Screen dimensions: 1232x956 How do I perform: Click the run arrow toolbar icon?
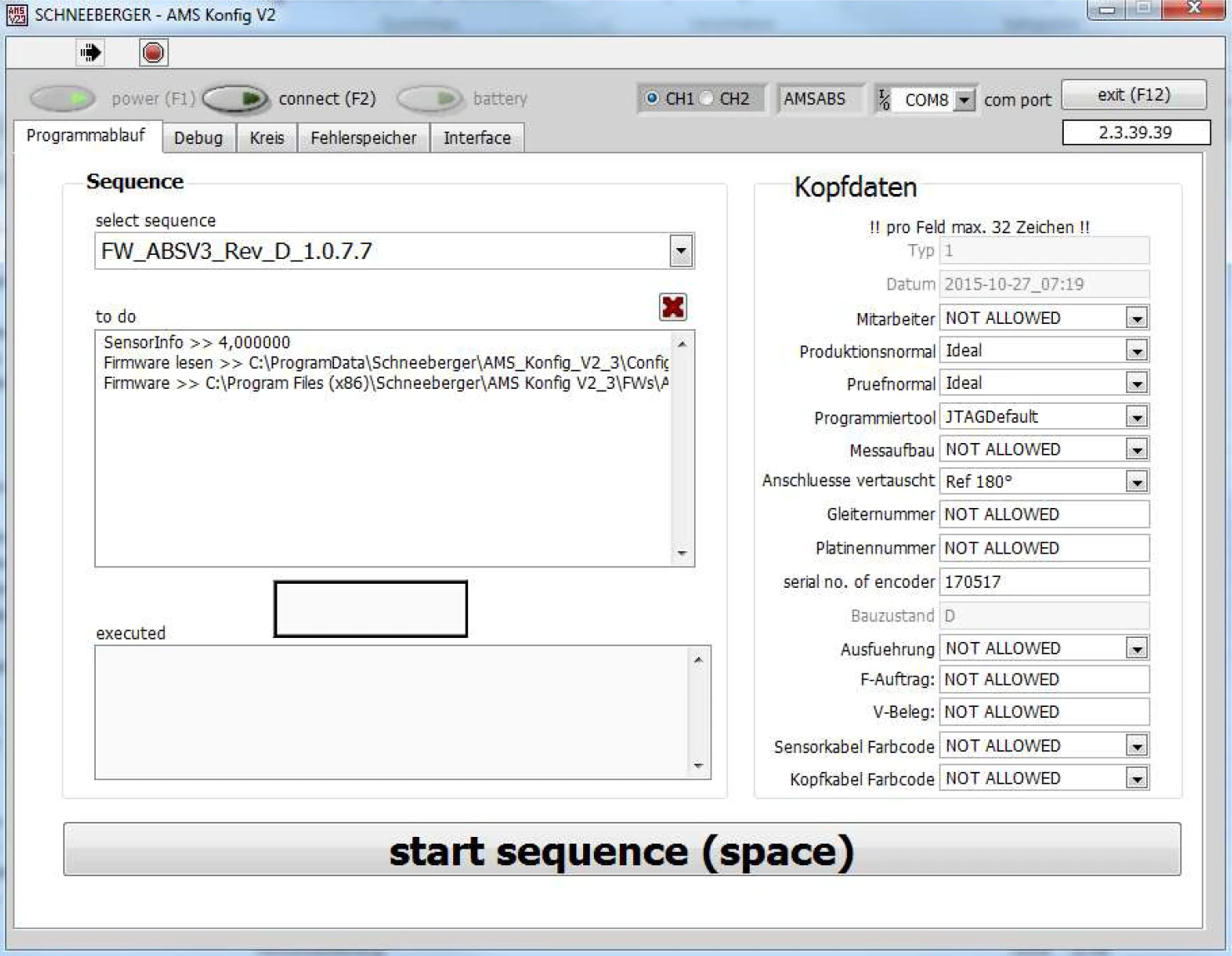[x=90, y=52]
